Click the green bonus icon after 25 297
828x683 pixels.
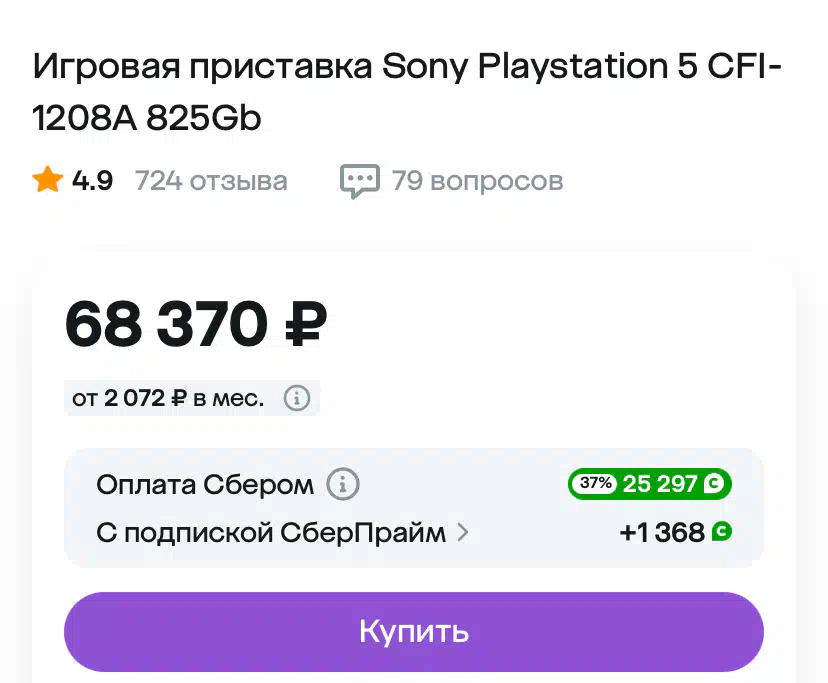coord(713,484)
